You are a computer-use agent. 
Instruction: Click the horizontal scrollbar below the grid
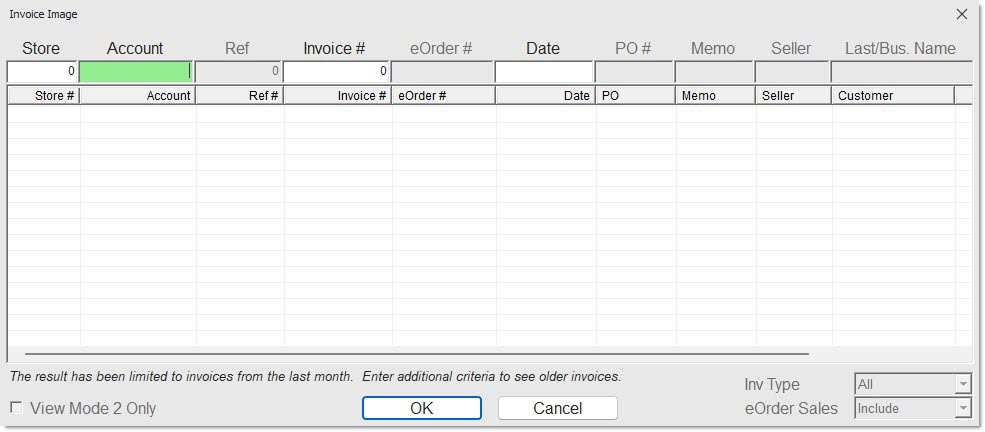(416, 354)
